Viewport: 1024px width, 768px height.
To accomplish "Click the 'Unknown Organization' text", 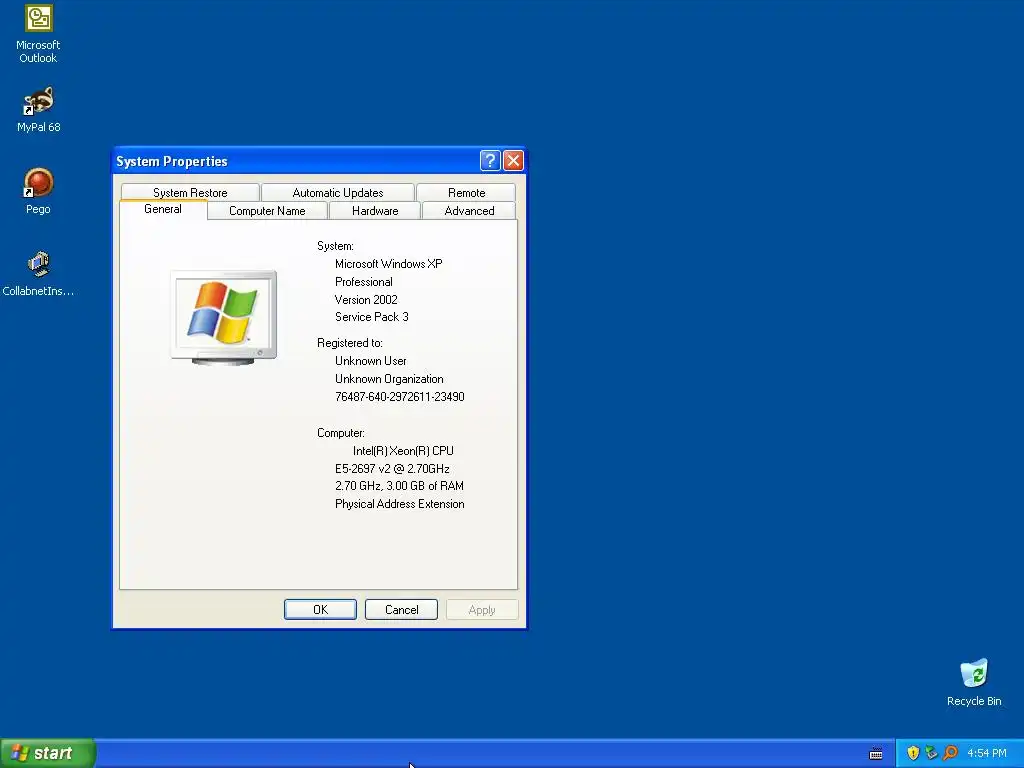I will pyautogui.click(x=389, y=379).
